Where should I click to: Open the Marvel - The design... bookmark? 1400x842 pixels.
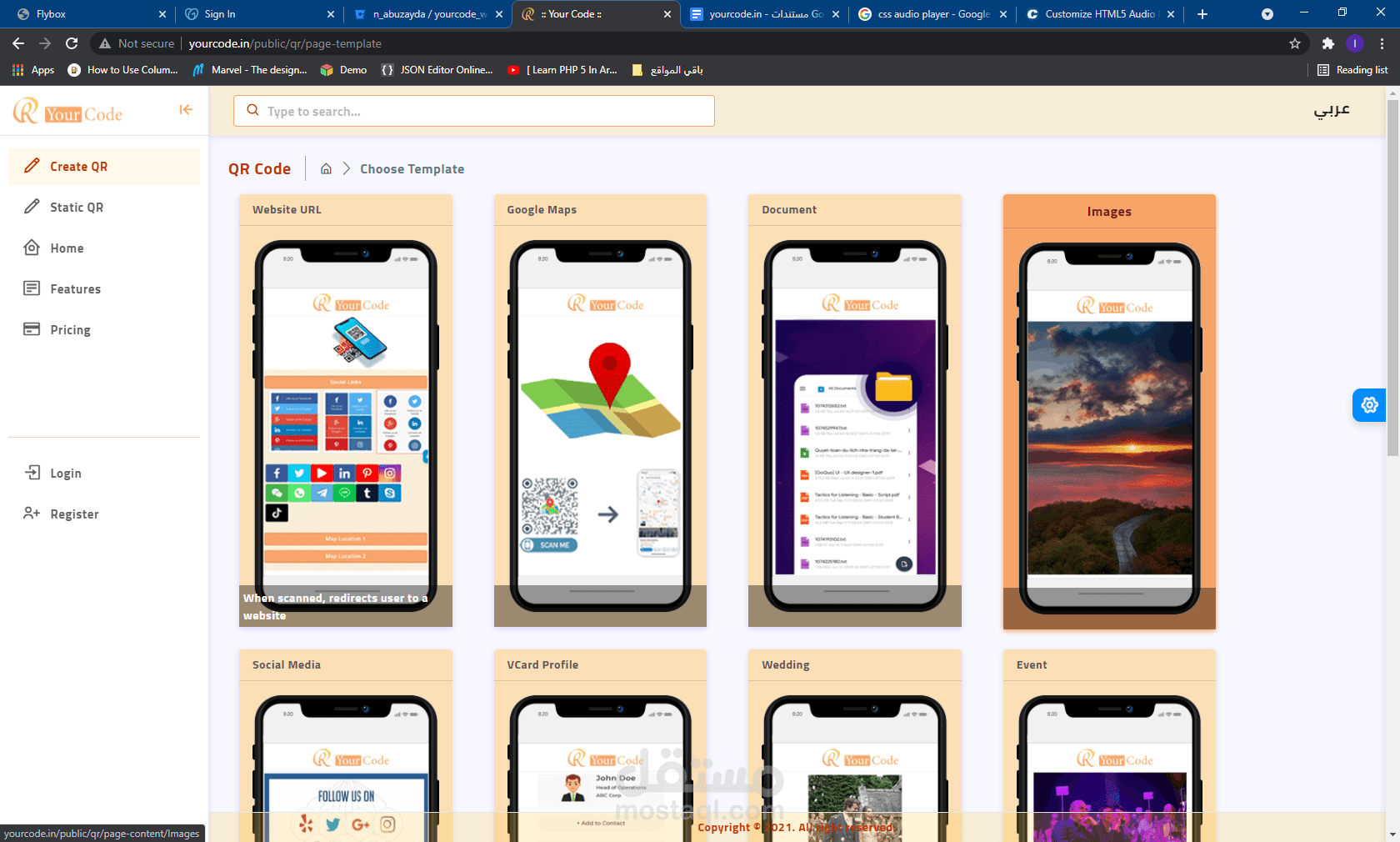click(249, 70)
